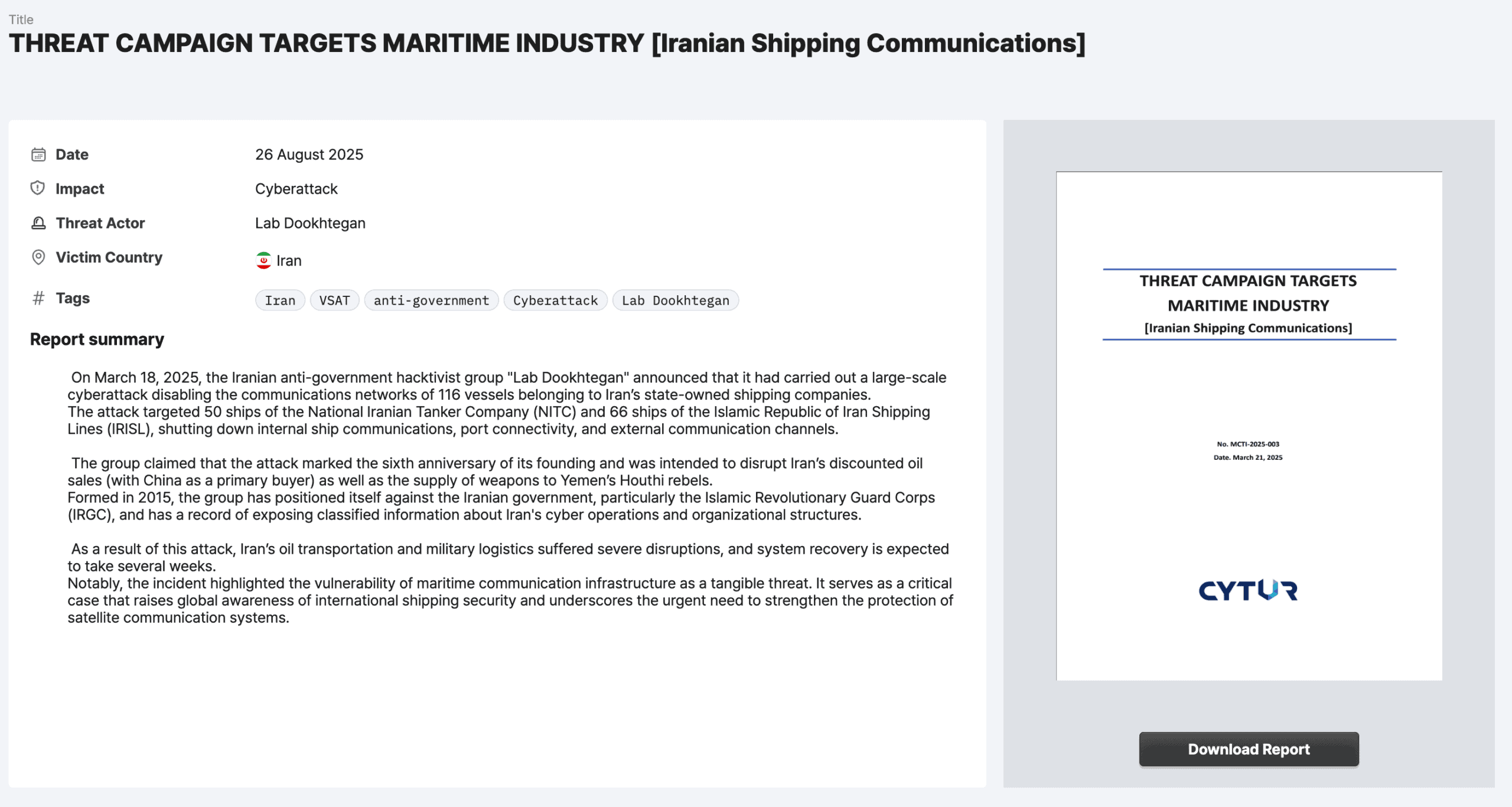Screen dimensions: 1512x807
Task: Select the Cyberattack tag chip
Action: [x=555, y=300]
